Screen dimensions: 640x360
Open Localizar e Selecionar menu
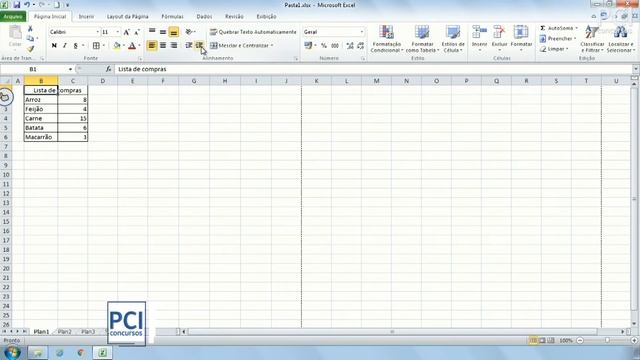point(620,39)
